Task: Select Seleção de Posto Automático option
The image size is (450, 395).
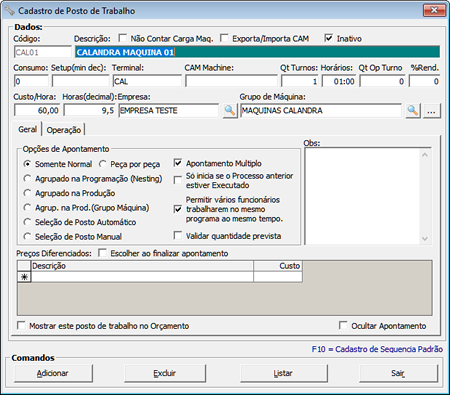Action: coord(27,222)
